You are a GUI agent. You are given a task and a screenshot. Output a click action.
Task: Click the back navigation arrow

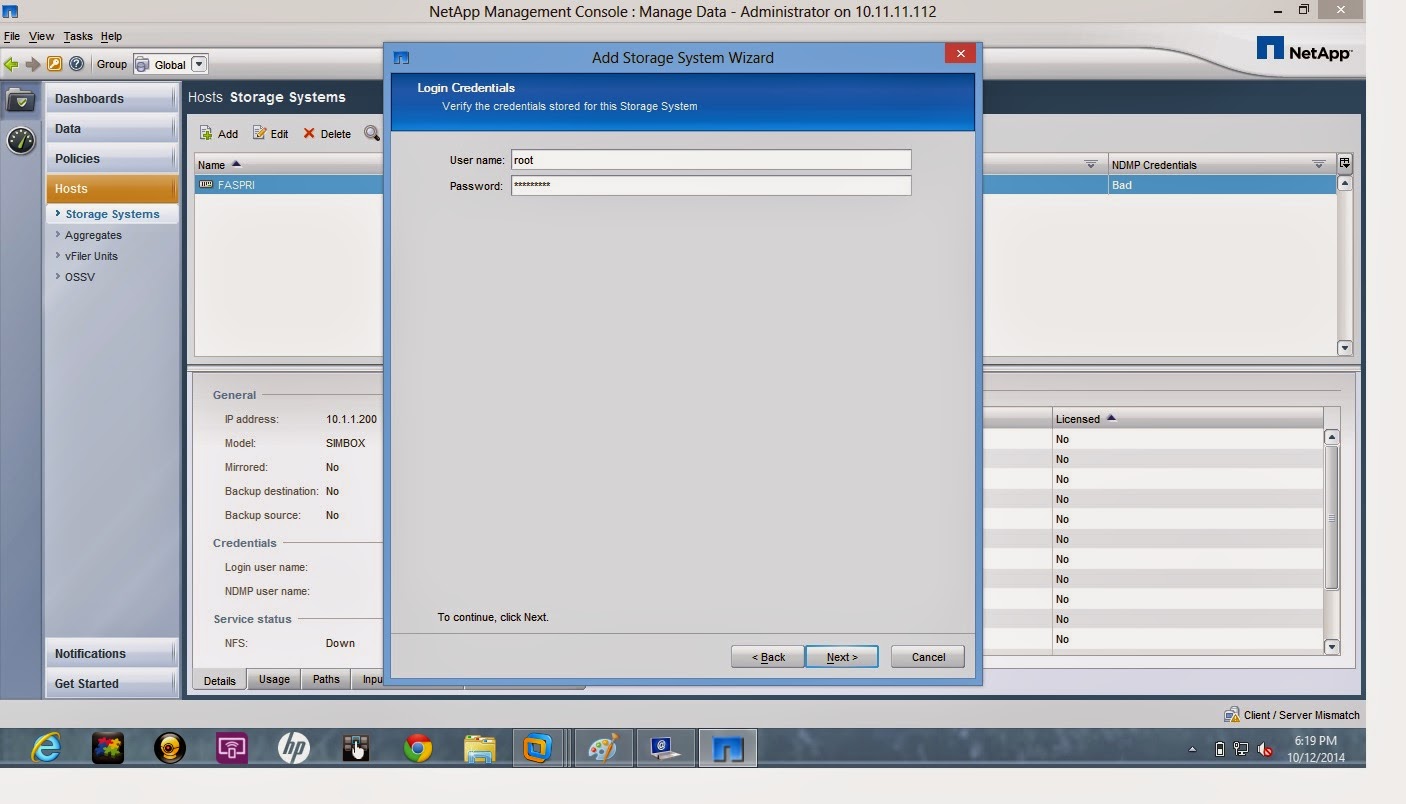[x=10, y=63]
